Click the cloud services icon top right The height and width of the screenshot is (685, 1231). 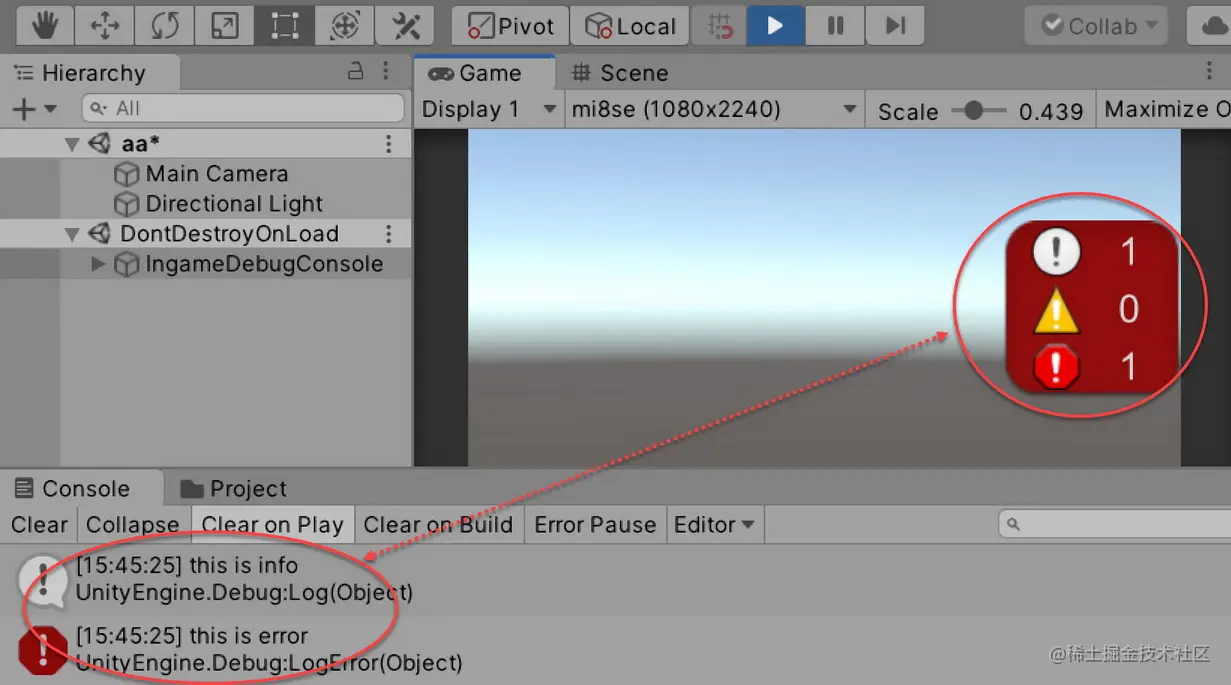1214,25
